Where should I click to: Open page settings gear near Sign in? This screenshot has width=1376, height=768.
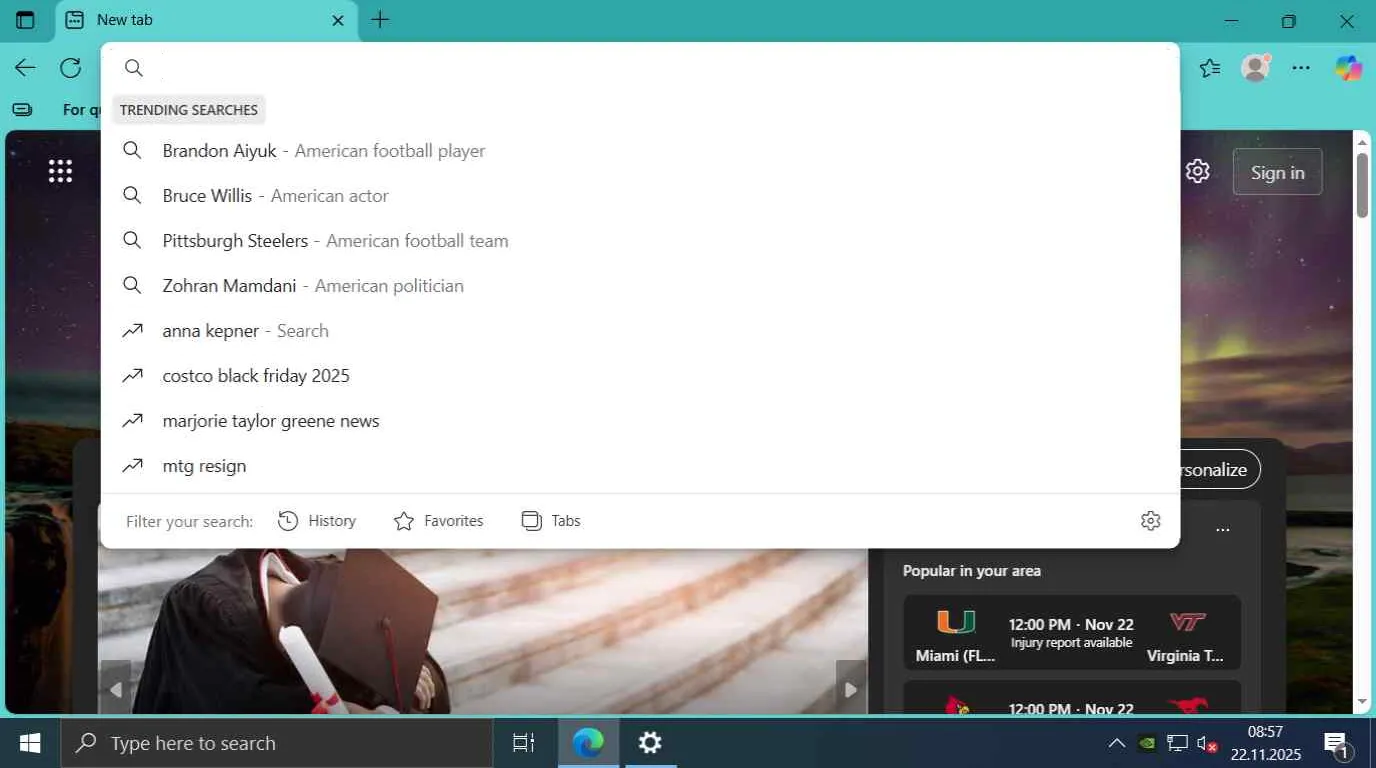pyautogui.click(x=1197, y=171)
